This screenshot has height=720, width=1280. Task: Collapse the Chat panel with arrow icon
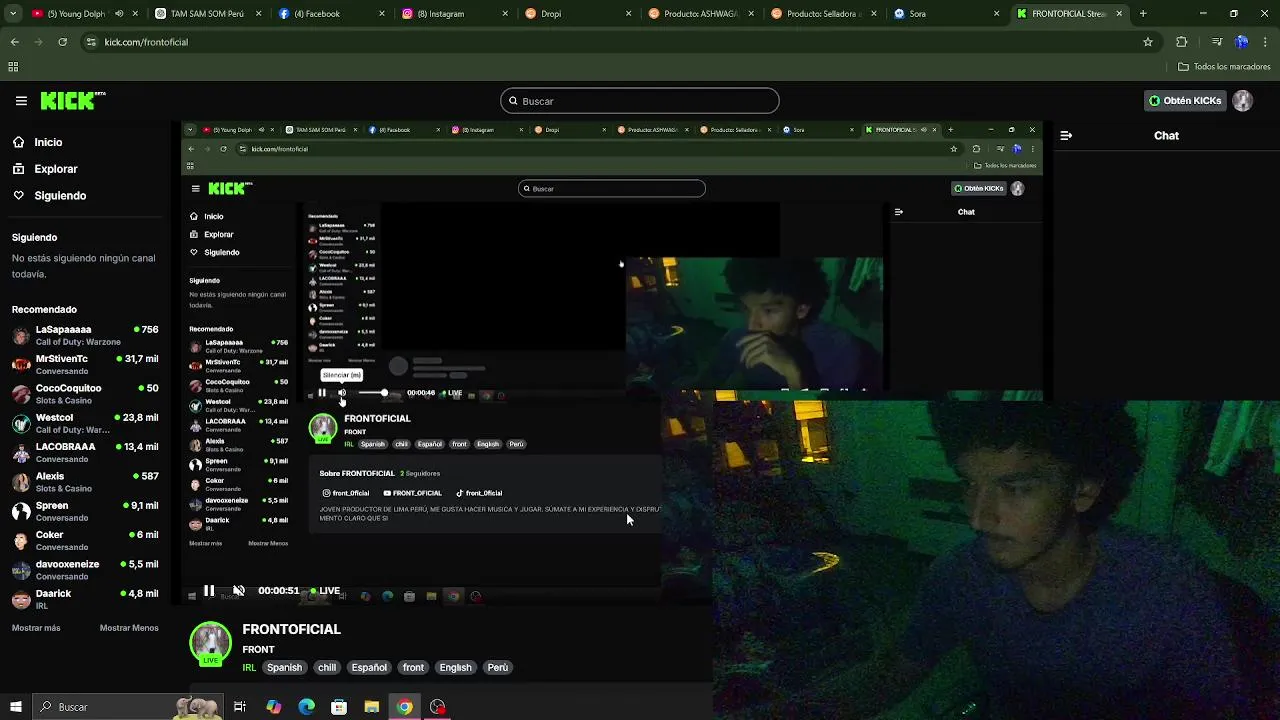click(x=1066, y=135)
